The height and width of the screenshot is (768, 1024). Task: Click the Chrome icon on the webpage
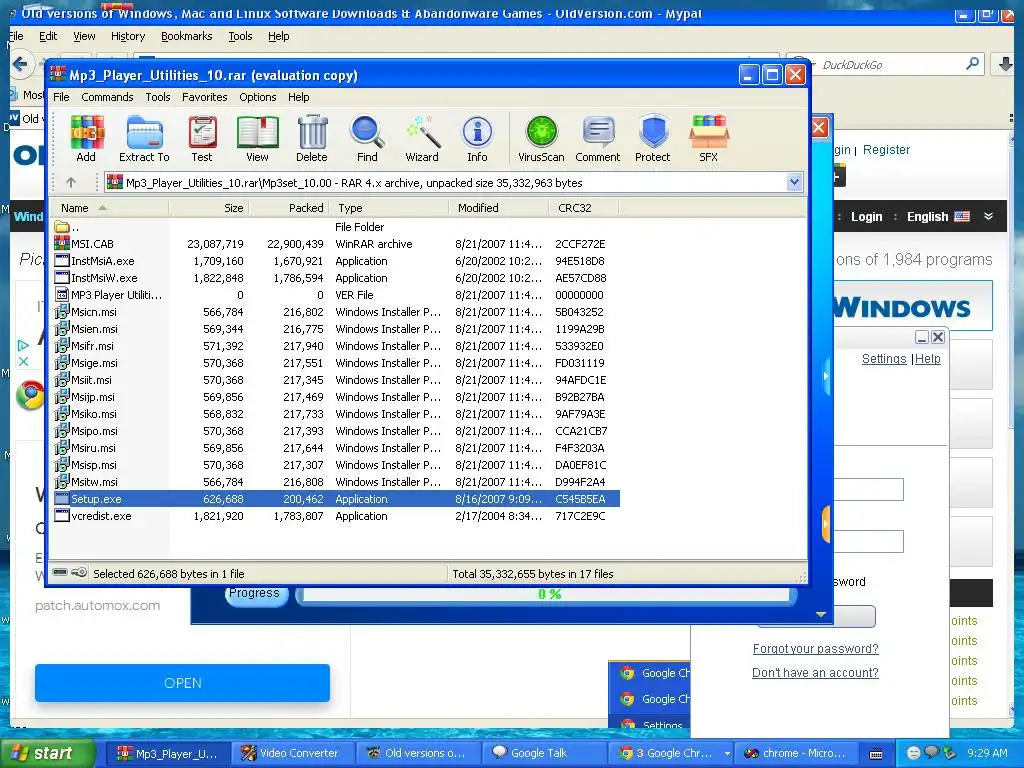30,396
